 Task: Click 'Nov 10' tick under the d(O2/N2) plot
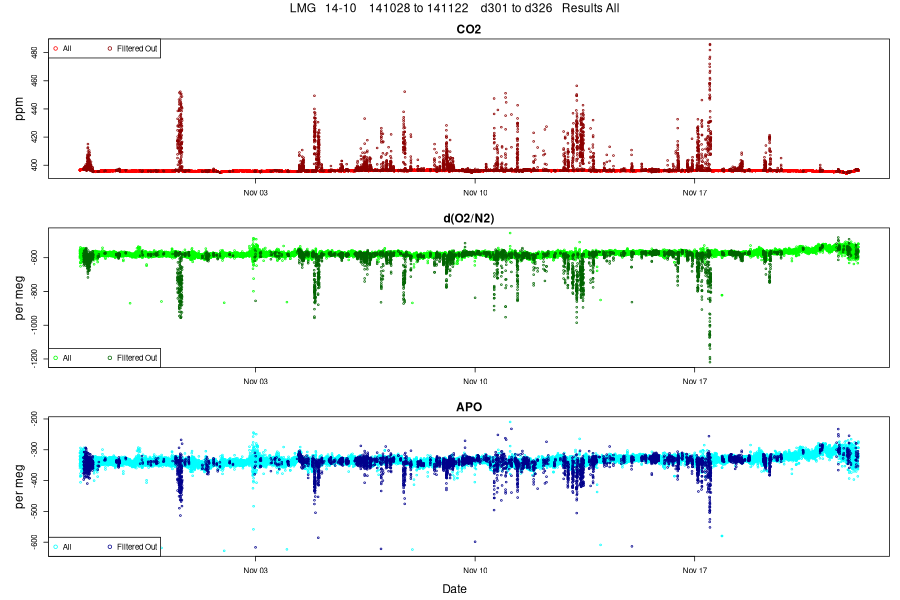[x=475, y=381]
